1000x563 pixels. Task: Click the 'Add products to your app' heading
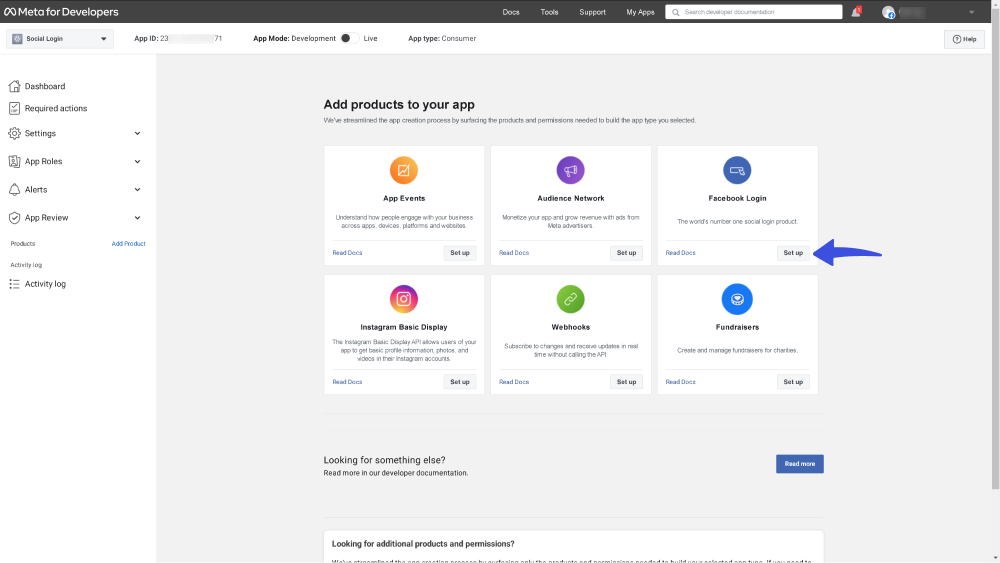(x=399, y=105)
